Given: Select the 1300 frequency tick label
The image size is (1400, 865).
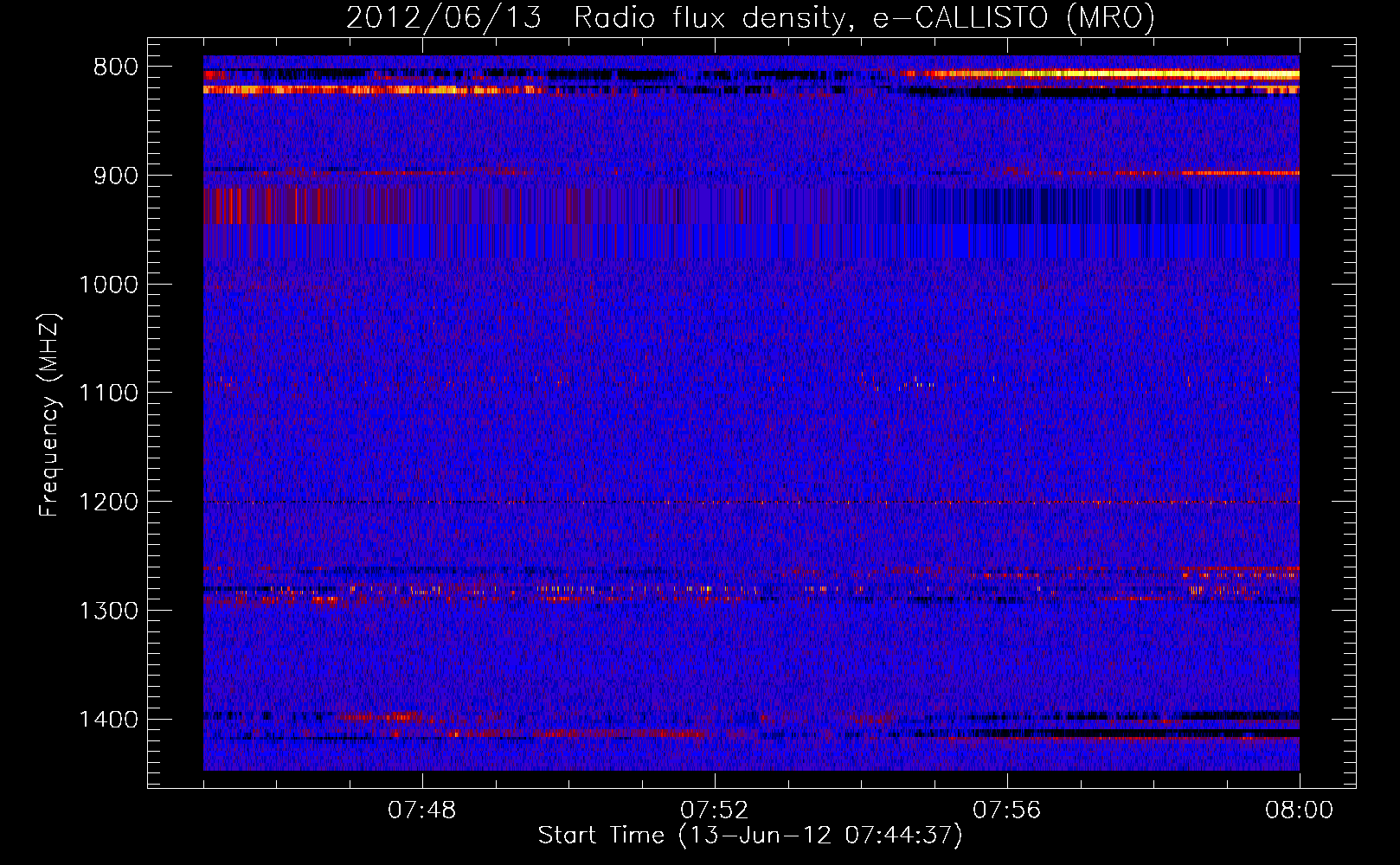Looking at the screenshot, I should pos(109,611).
